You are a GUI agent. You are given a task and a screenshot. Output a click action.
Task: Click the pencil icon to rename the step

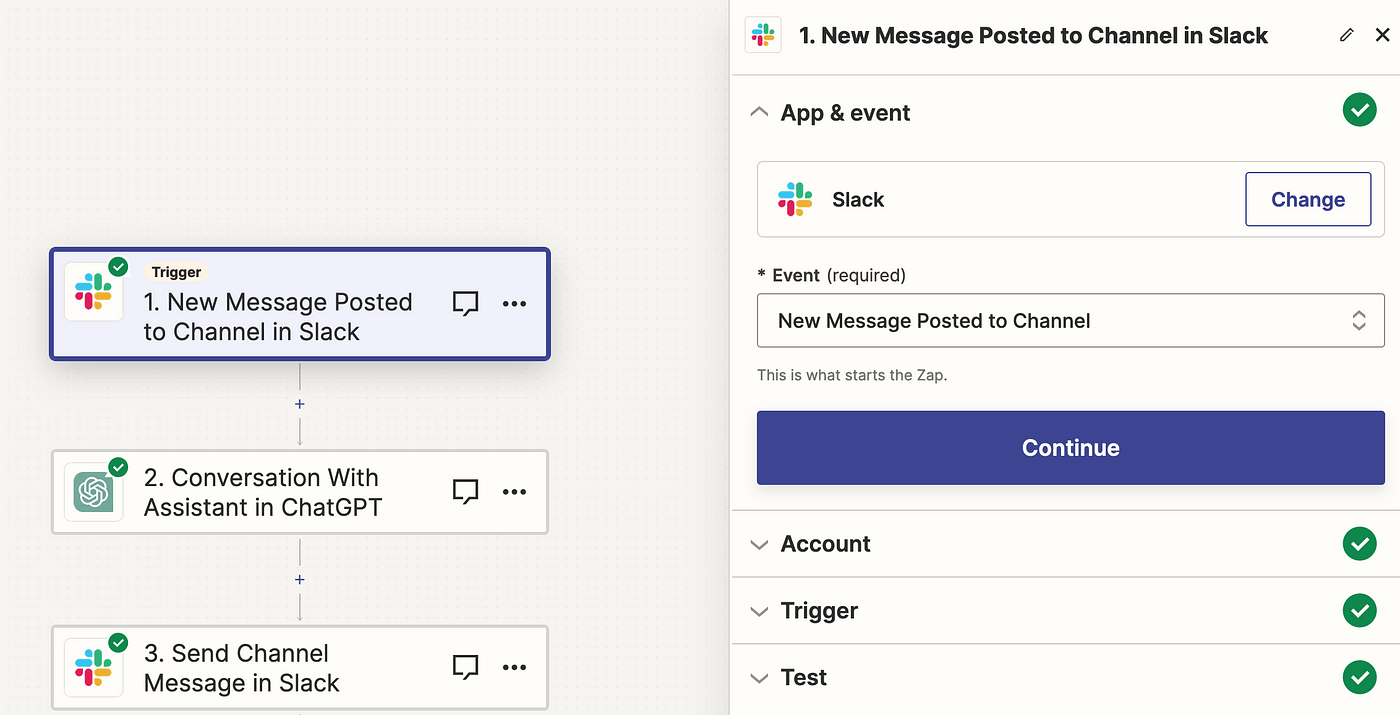1347,34
